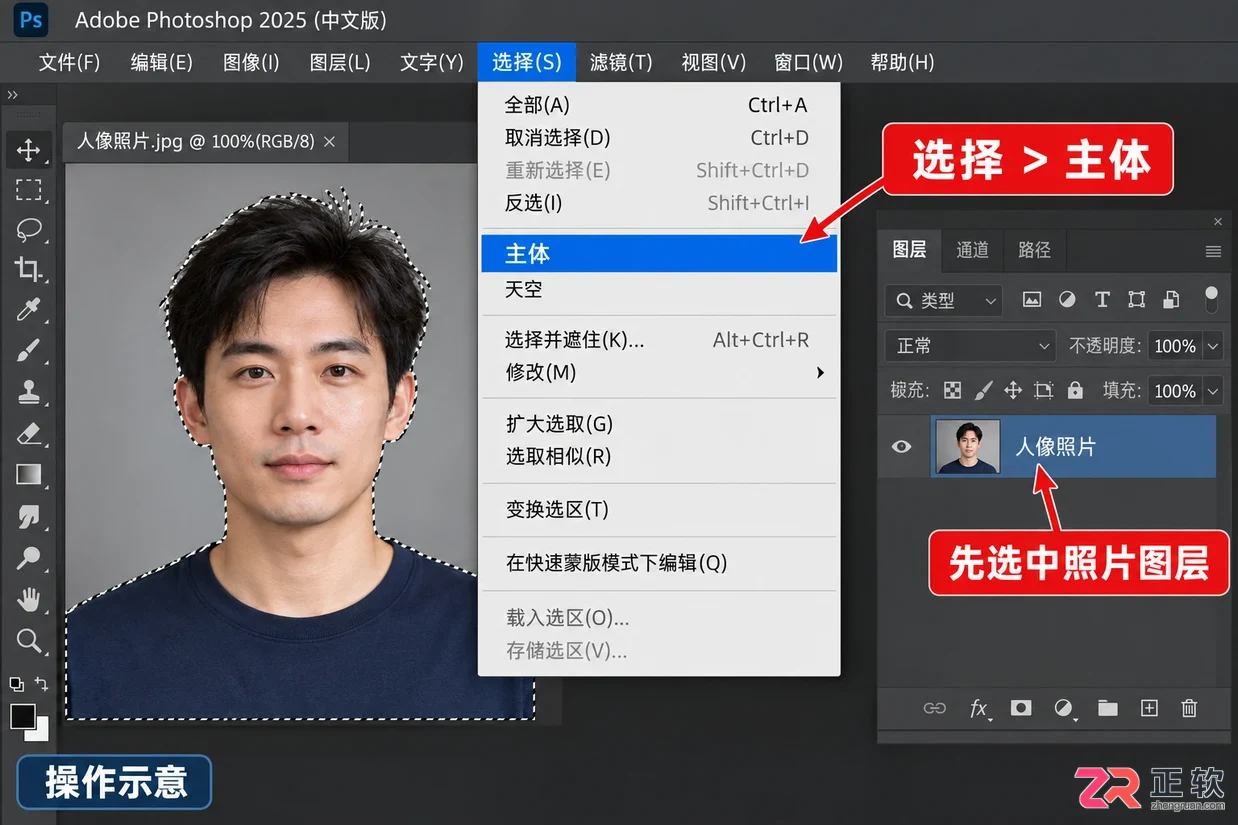Swap foreground and background colors
1238x825 pixels.
click(41, 684)
